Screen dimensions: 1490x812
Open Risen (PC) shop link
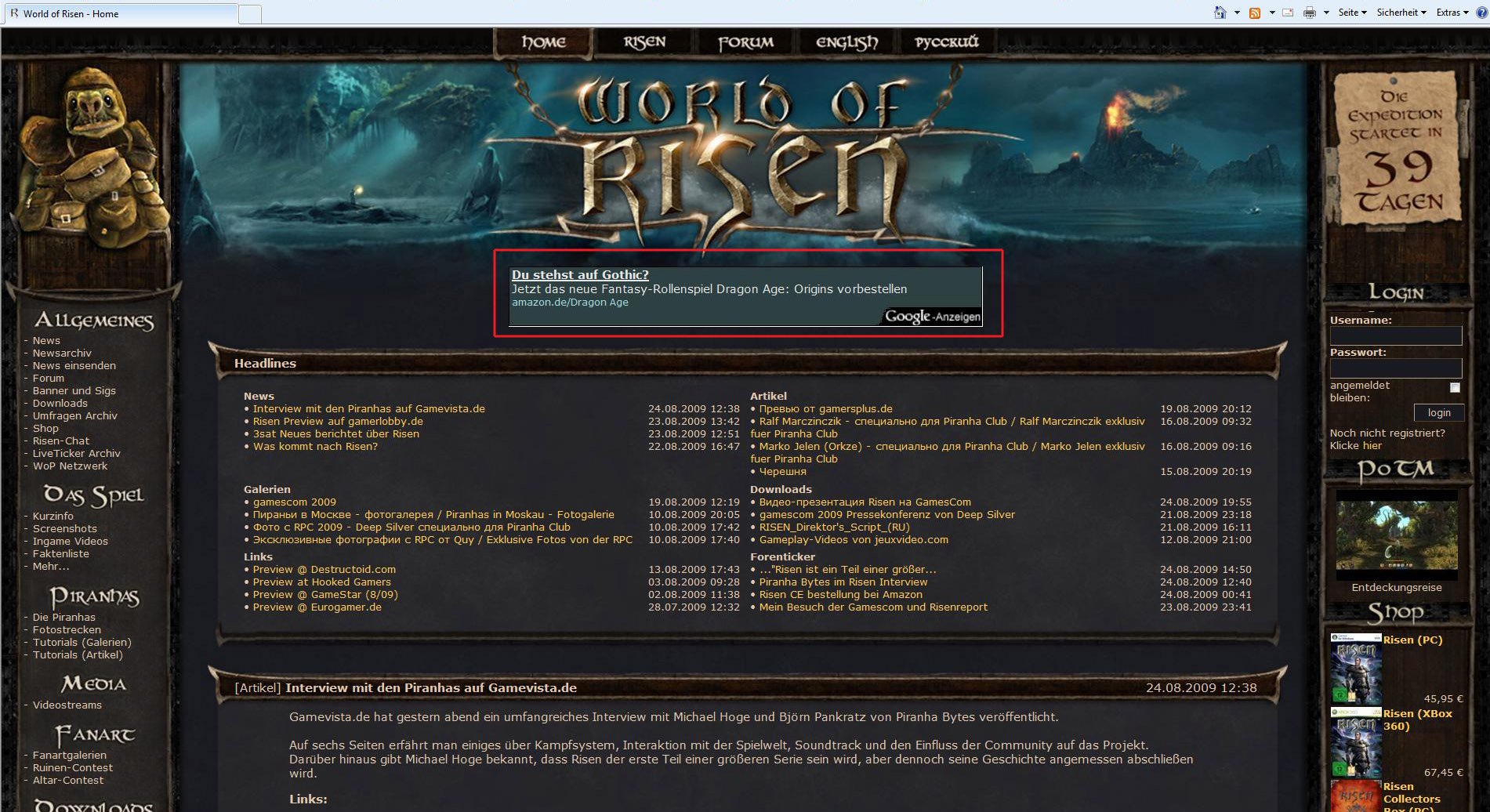click(1412, 640)
